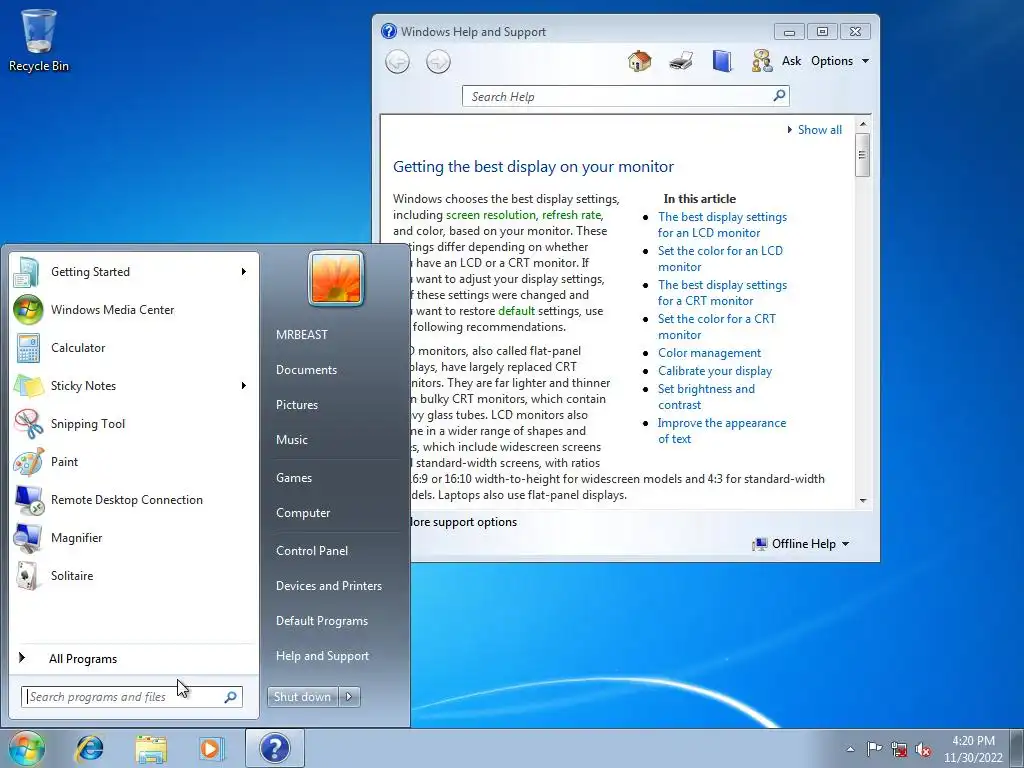This screenshot has width=1024, height=768.
Task: Click the user account flower picture
Action: [336, 278]
